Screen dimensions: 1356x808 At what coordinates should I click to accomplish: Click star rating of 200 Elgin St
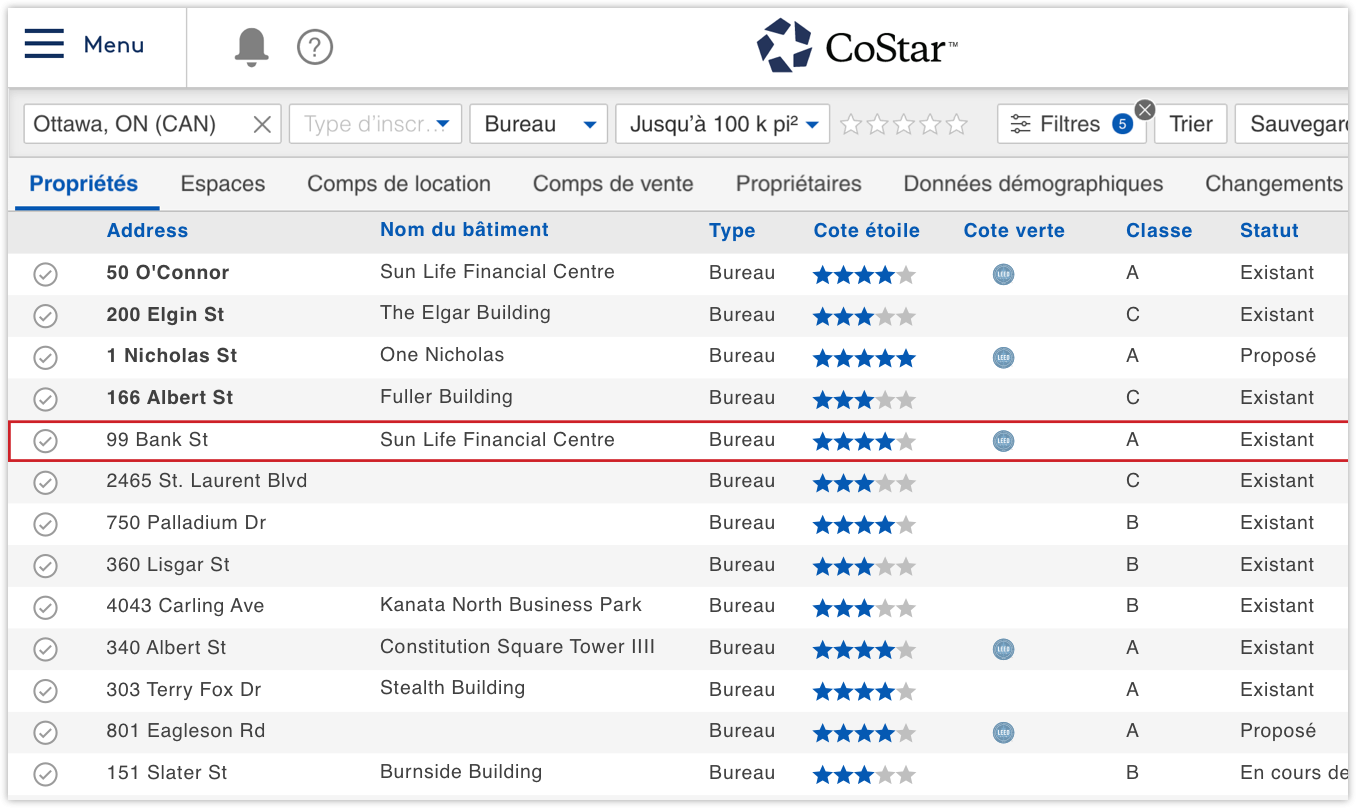(x=864, y=316)
